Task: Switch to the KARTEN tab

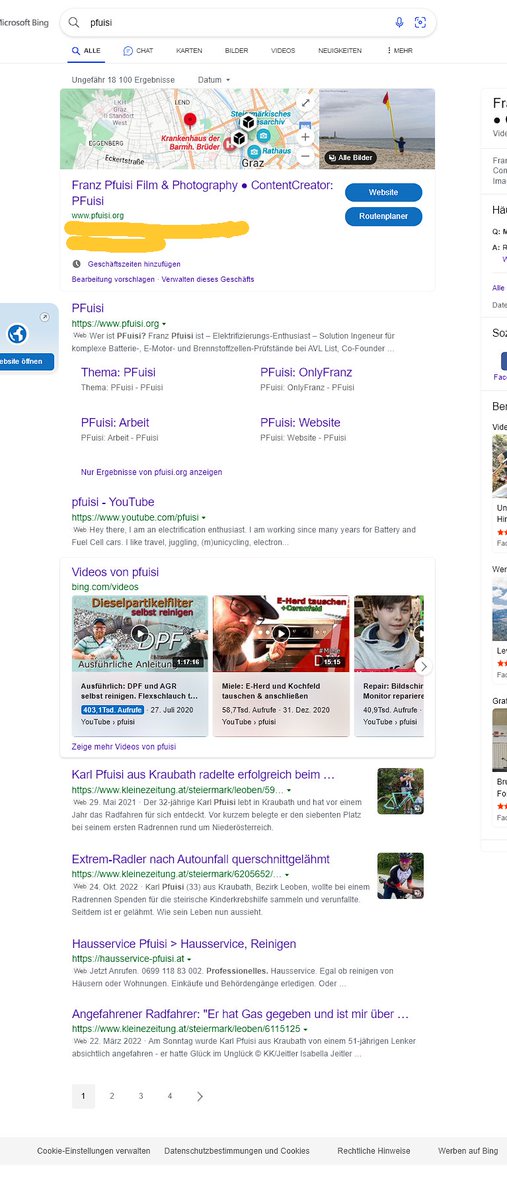Action: tap(189, 50)
